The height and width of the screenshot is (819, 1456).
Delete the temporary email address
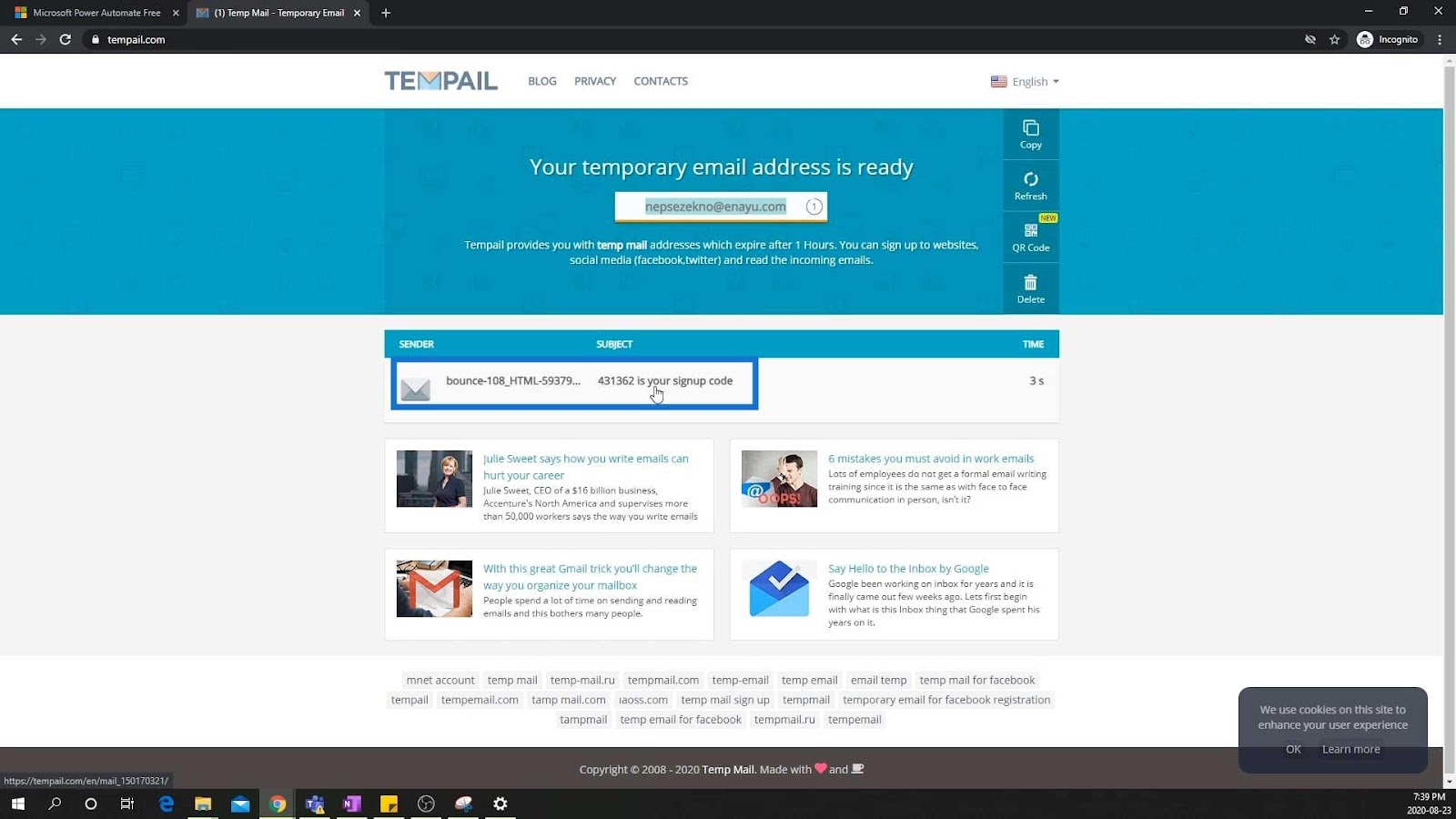[1031, 288]
